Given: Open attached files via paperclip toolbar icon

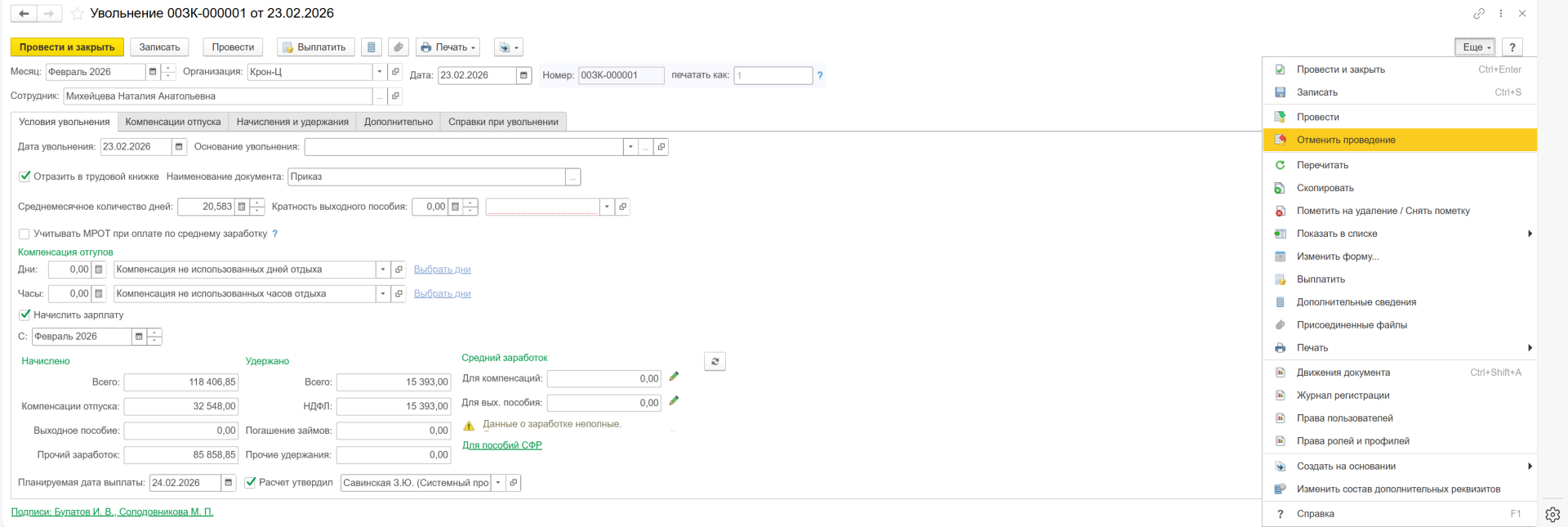Looking at the screenshot, I should (398, 47).
